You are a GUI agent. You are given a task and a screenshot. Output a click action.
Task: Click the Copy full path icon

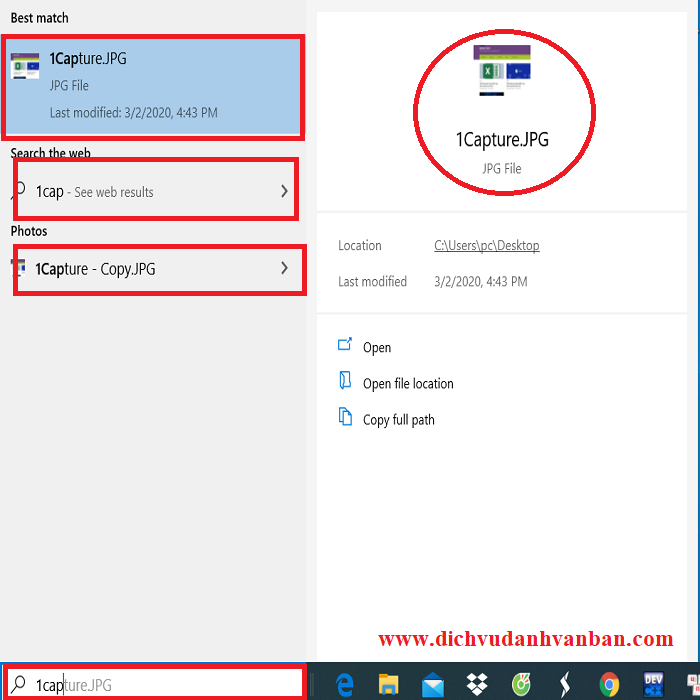(x=345, y=417)
